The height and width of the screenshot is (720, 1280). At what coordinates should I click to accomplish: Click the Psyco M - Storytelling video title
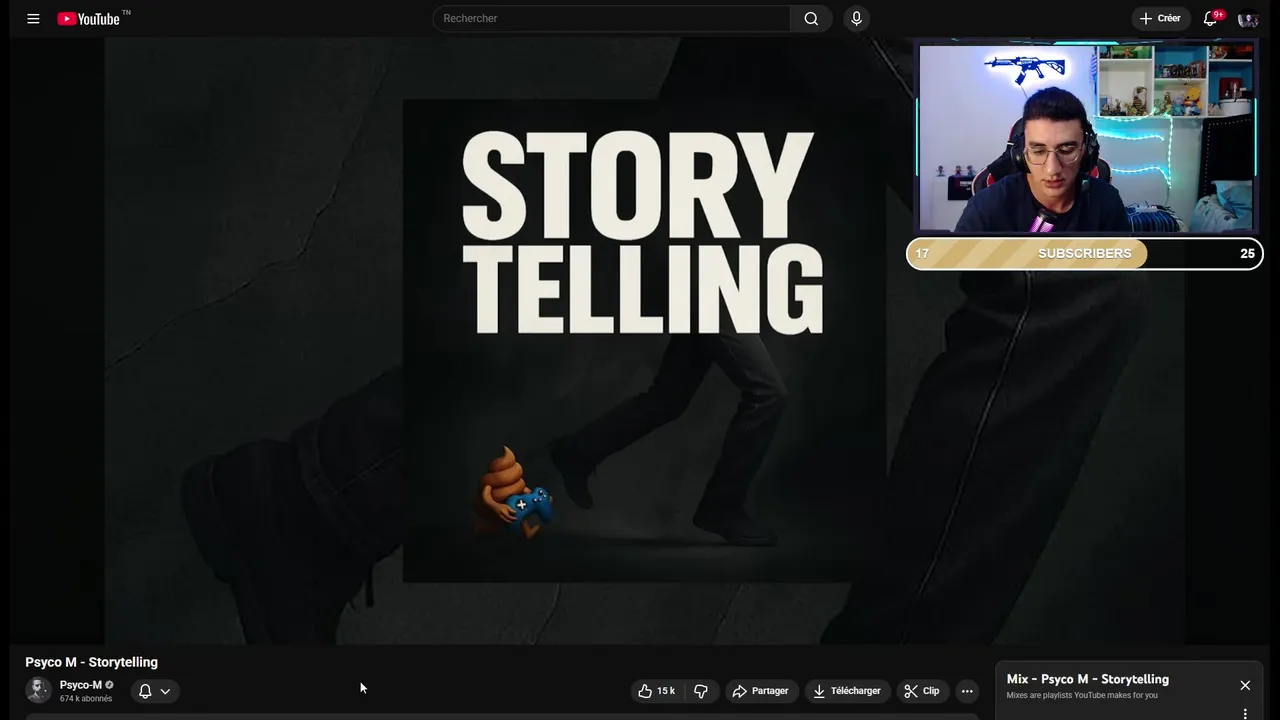click(x=92, y=662)
